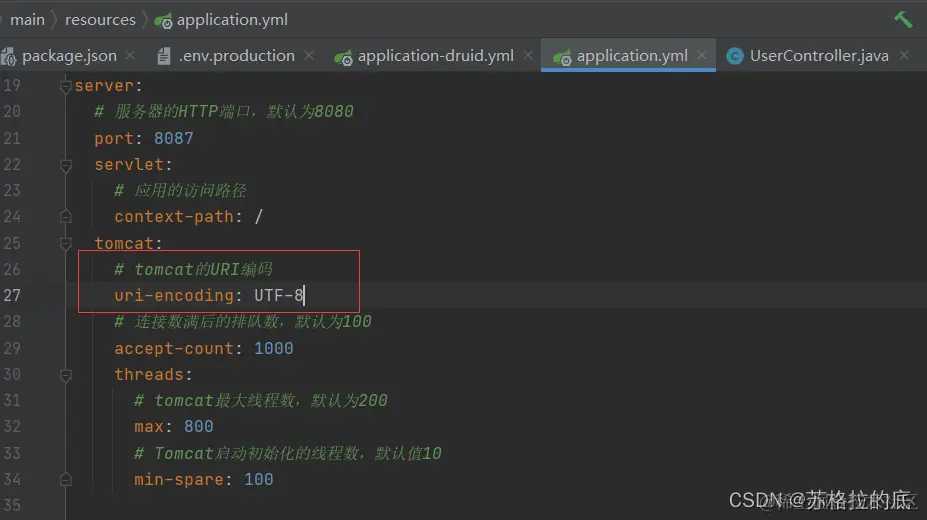Close the package.json tab

130,55
